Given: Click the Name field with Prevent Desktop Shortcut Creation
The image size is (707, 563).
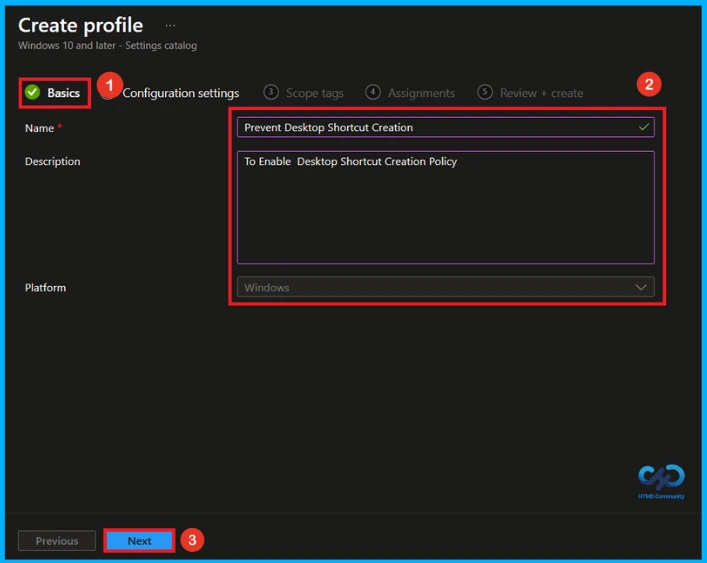Looking at the screenshot, I should click(445, 128).
